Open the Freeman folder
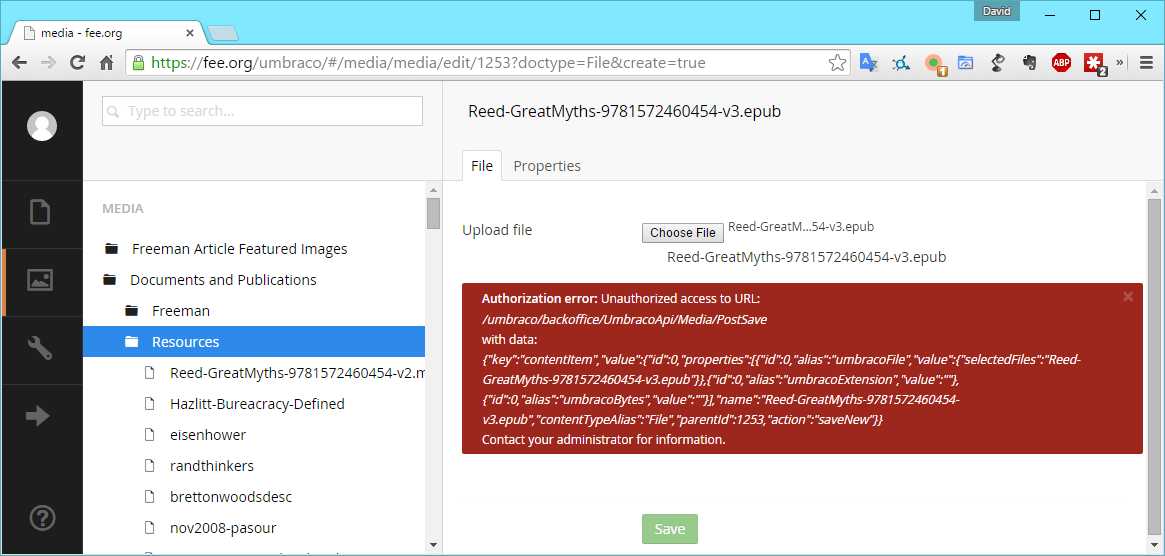This screenshot has height=556, width=1165. [181, 311]
